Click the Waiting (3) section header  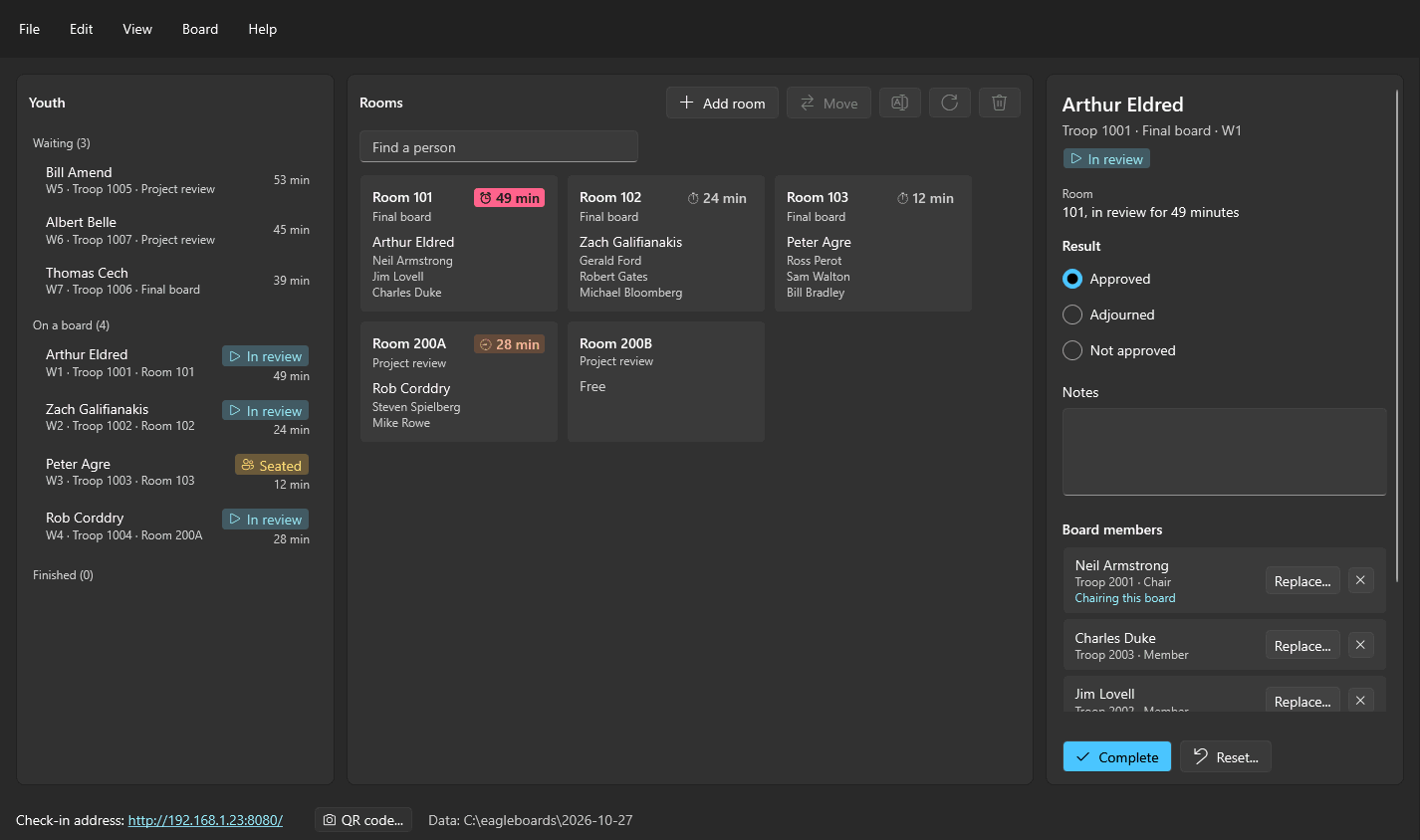(62, 142)
